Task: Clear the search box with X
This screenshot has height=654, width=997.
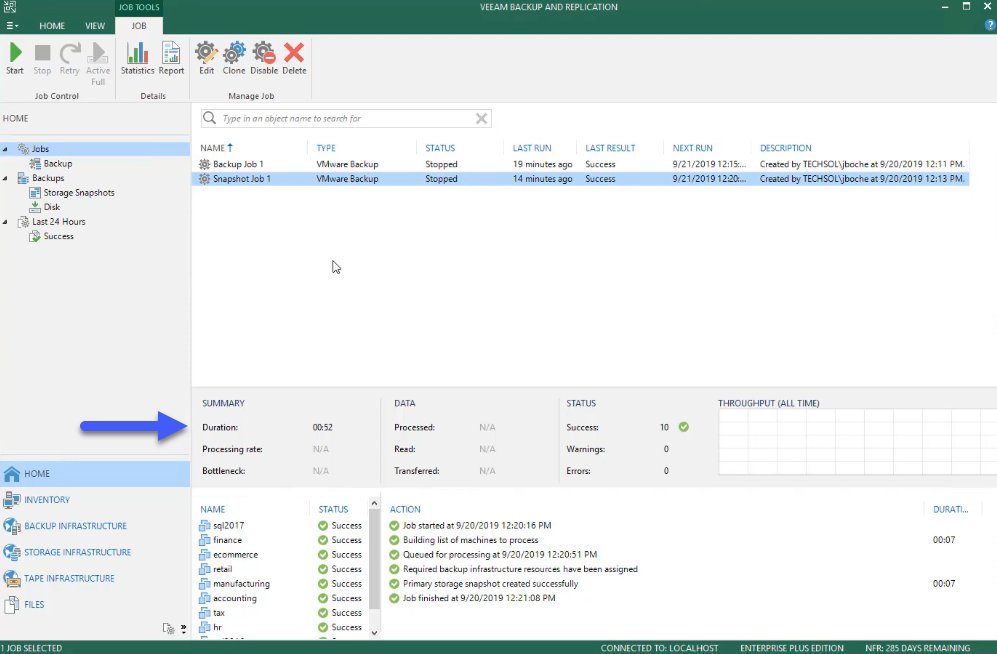Action: (481, 118)
